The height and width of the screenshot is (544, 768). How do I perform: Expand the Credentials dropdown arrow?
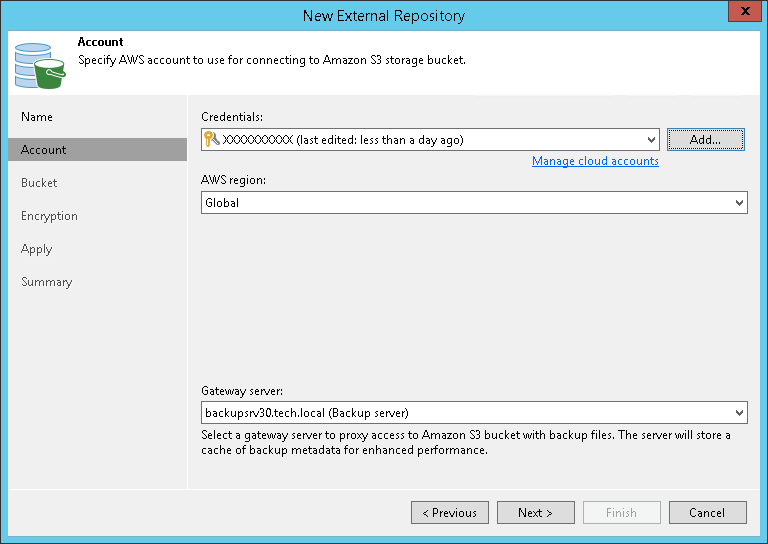click(x=651, y=140)
